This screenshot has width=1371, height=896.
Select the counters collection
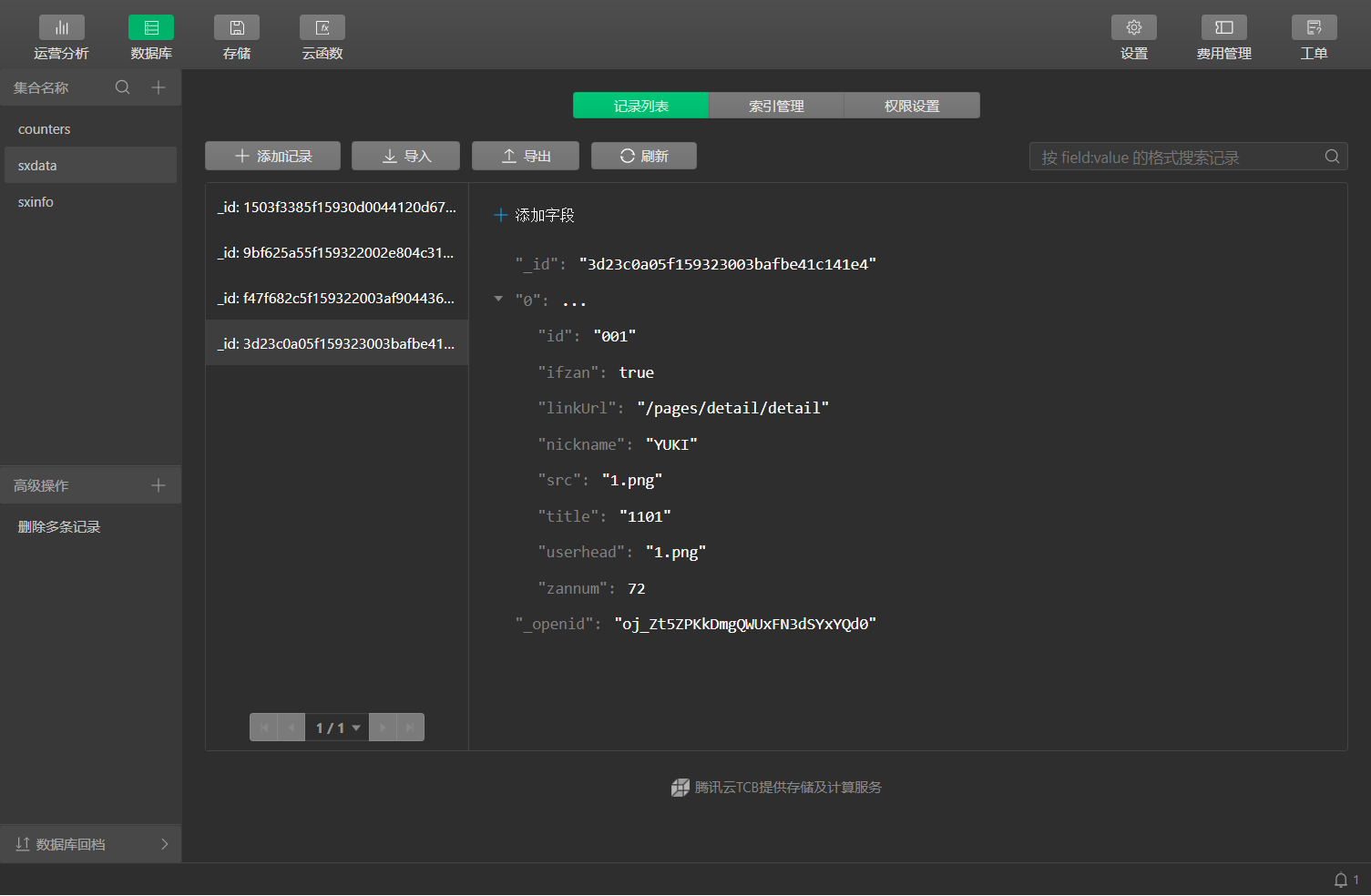tap(88, 129)
